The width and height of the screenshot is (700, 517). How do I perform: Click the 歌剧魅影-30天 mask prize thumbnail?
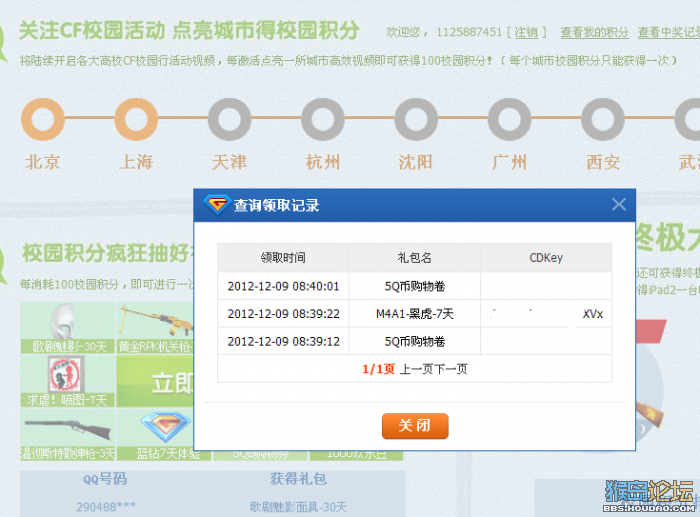[68, 328]
